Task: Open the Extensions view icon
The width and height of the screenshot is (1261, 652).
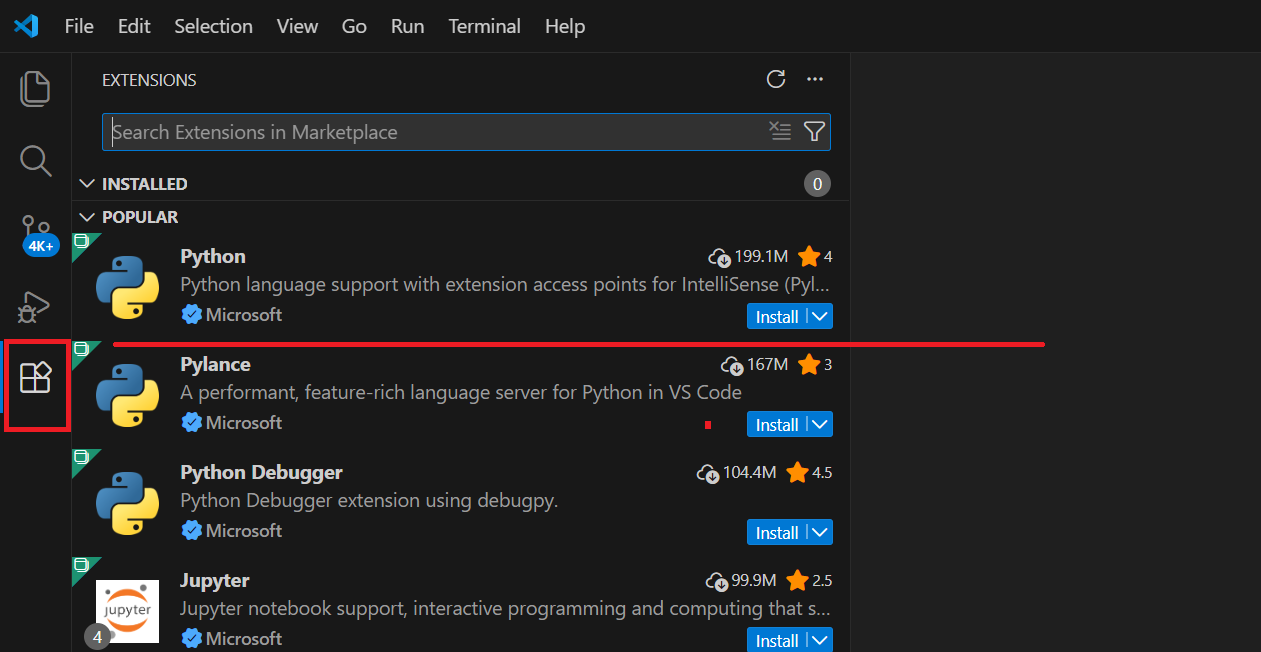Action: [x=35, y=379]
